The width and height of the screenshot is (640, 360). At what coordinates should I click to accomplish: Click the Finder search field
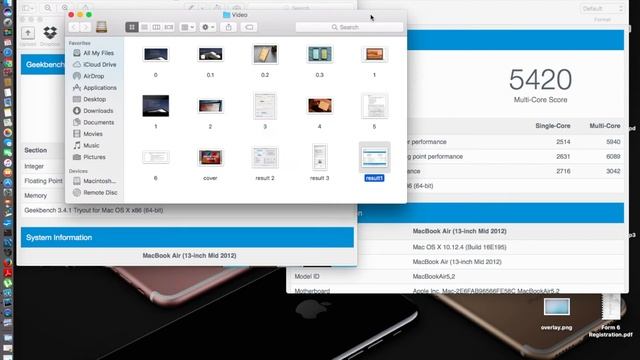pyautogui.click(x=349, y=27)
